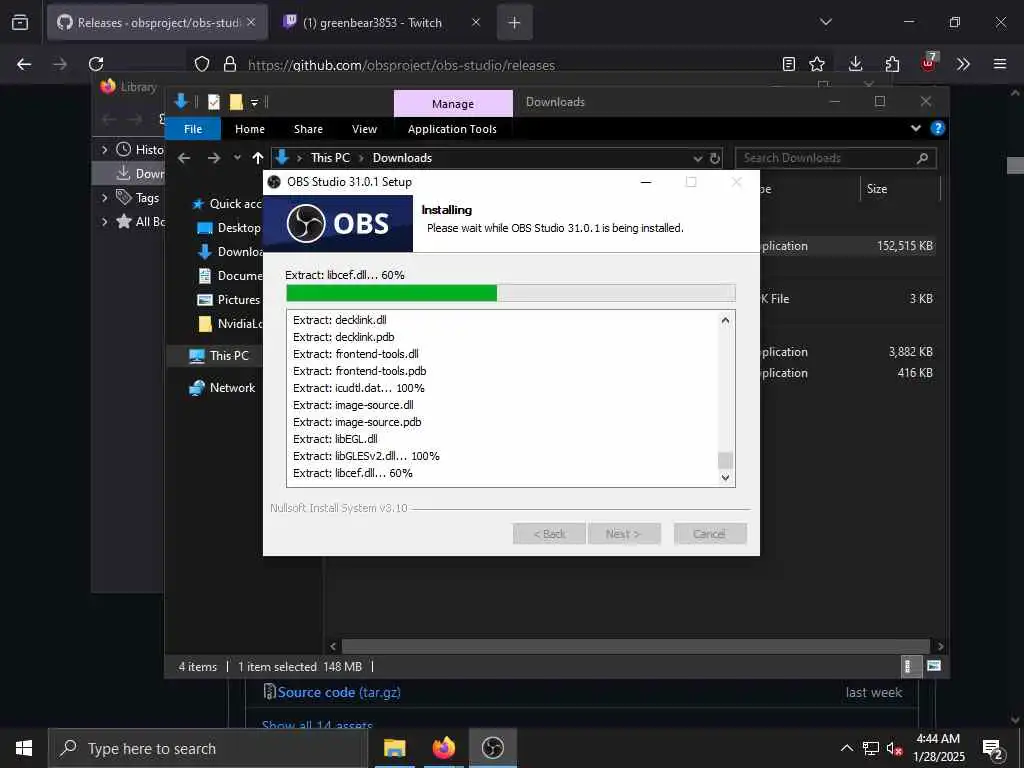Open File Explorer from taskbar
The image size is (1024, 768).
(394, 748)
